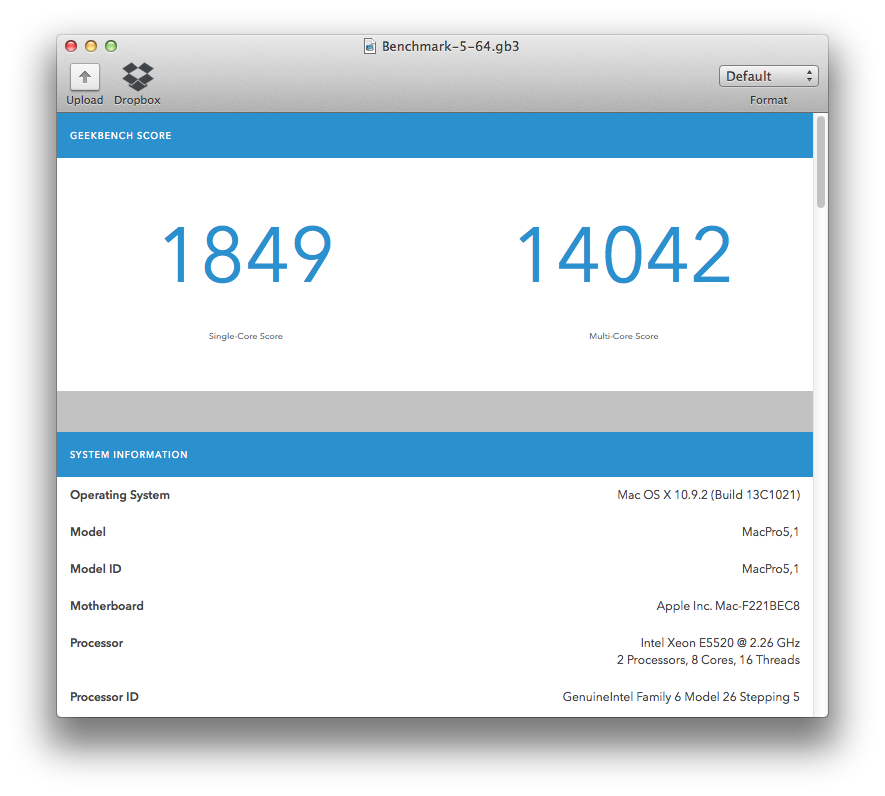Click the Motherboard row label
Image resolution: width=885 pixels, height=796 pixels.
tap(107, 606)
